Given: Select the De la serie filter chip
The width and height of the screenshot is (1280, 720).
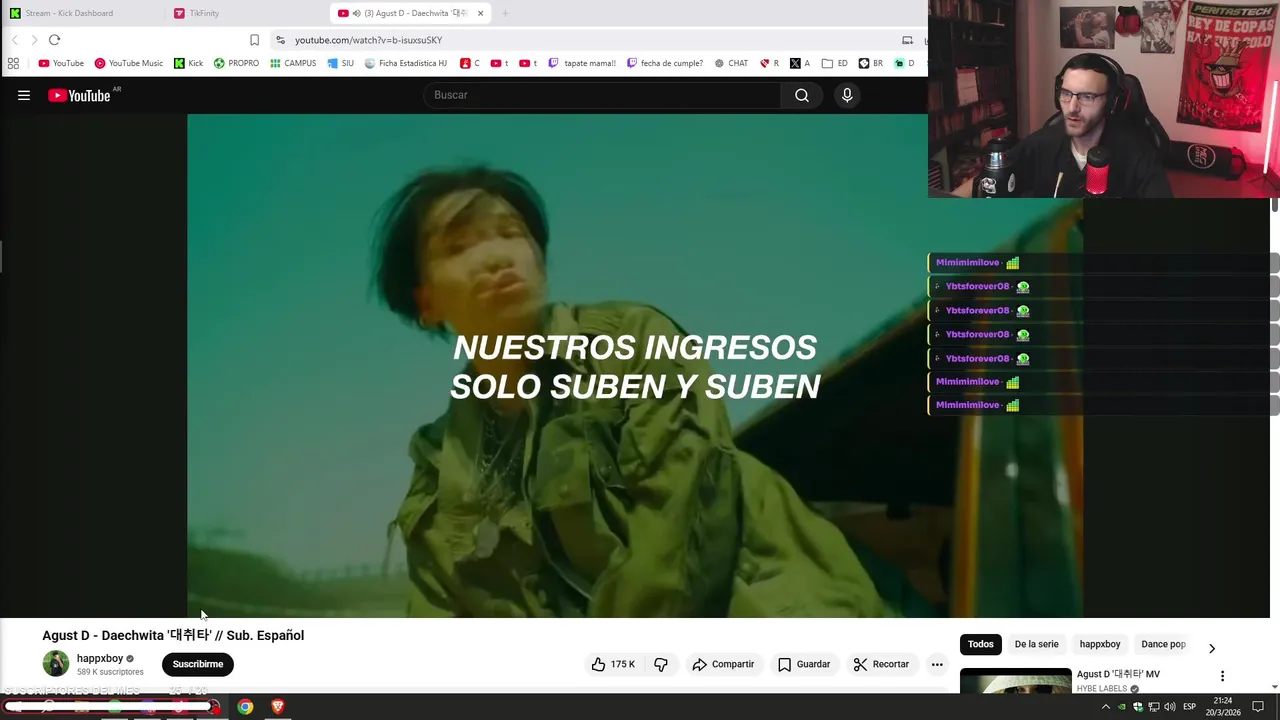Looking at the screenshot, I should click(1036, 644).
